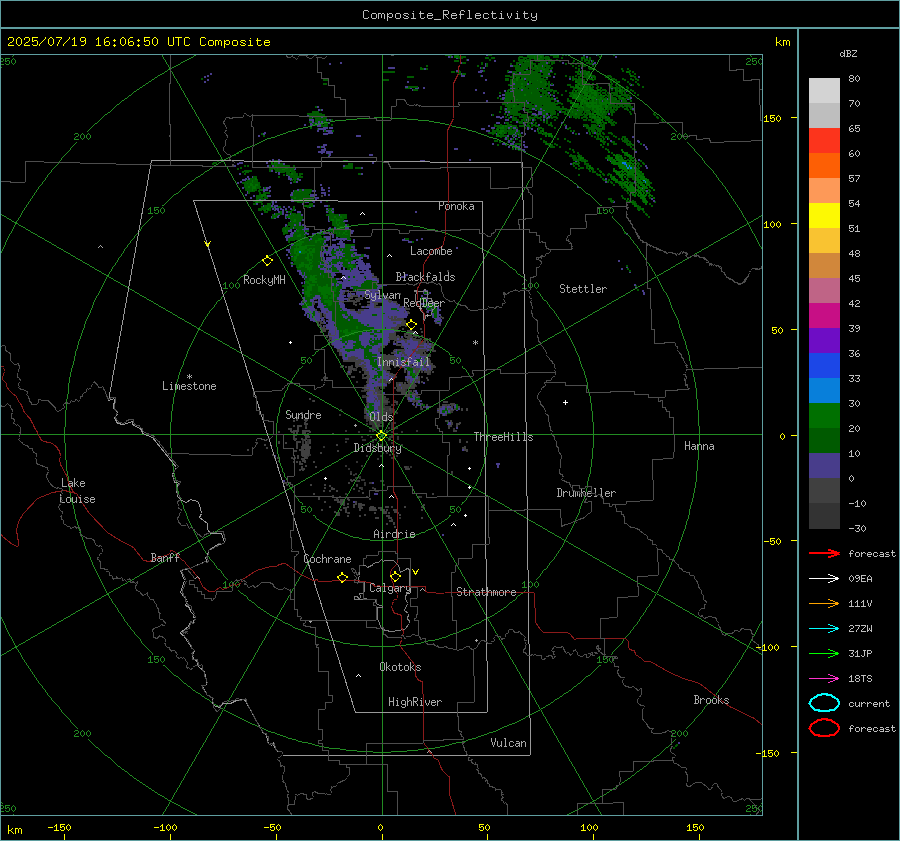Select the magenta 18TS arrow legend icon
Viewport: 900px width, 841px height.
pos(824,679)
